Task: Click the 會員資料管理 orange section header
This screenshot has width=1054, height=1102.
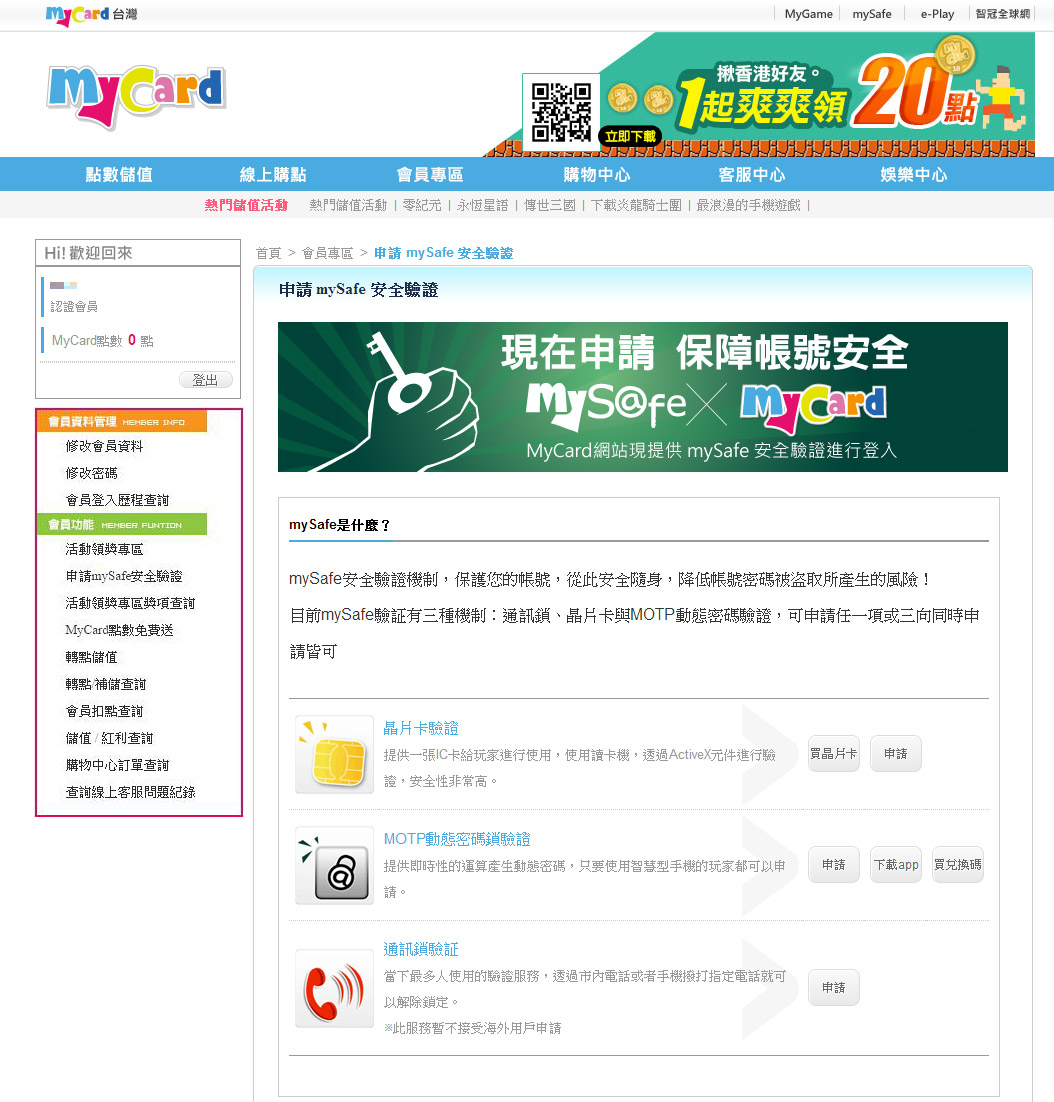Action: tap(122, 422)
